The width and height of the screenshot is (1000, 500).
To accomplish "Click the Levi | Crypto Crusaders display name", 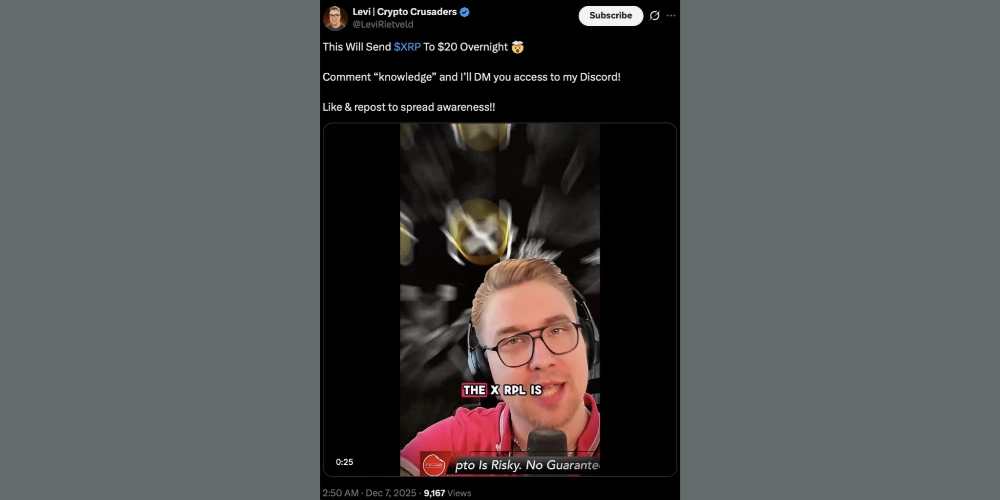I will (x=404, y=11).
